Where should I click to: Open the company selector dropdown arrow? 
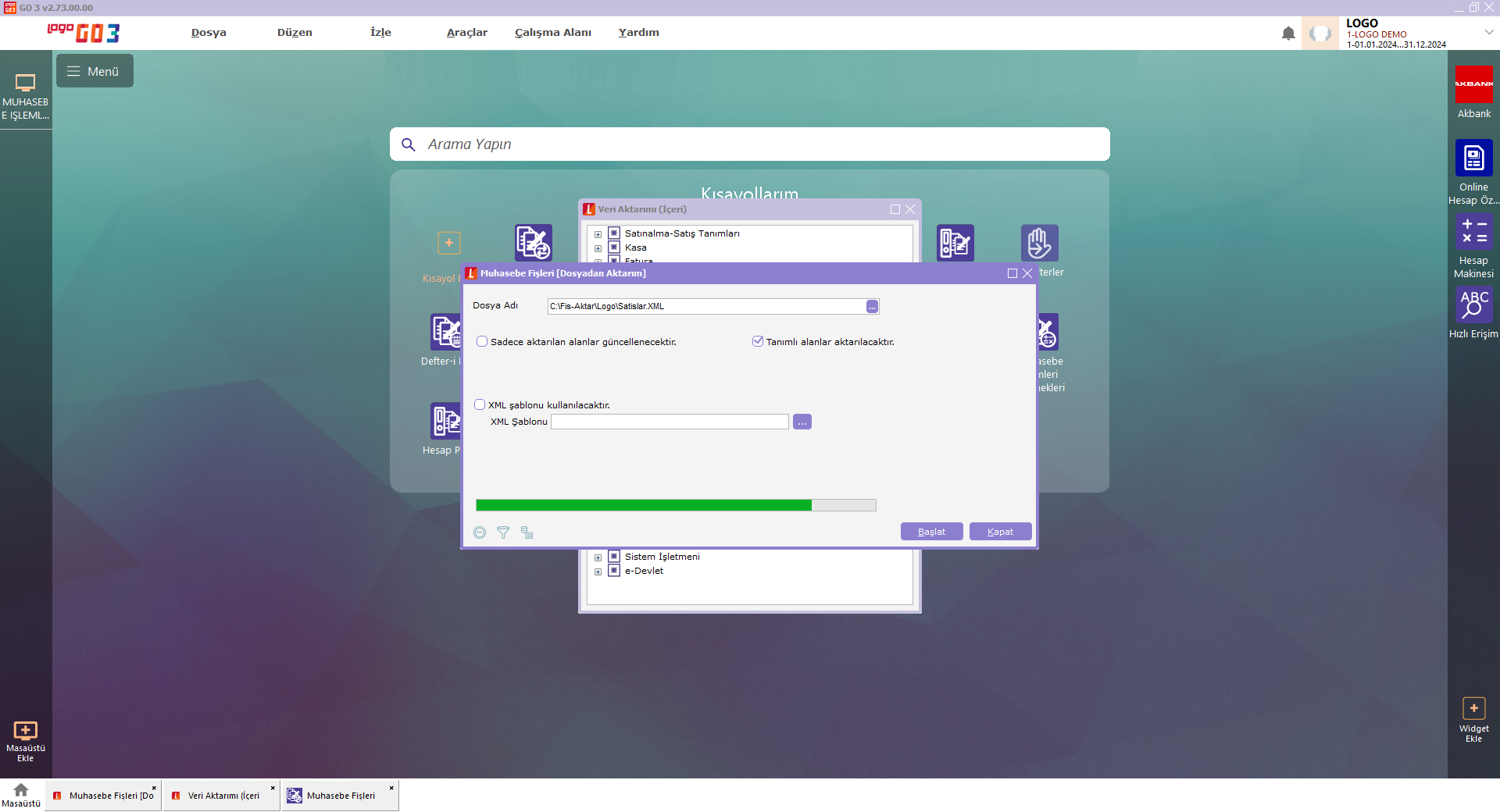[x=1488, y=33]
